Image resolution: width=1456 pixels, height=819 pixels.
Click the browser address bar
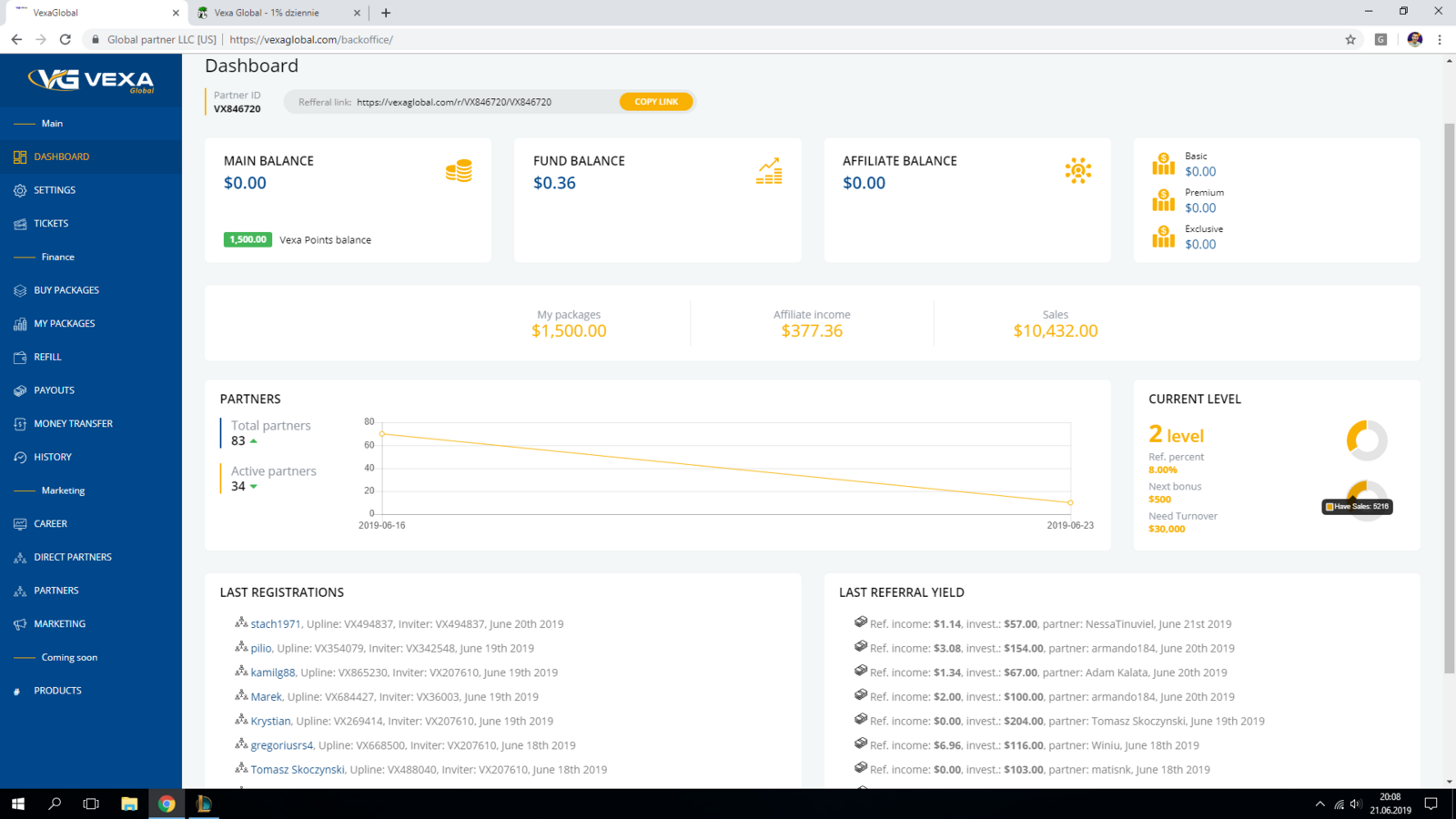[x=710, y=39]
